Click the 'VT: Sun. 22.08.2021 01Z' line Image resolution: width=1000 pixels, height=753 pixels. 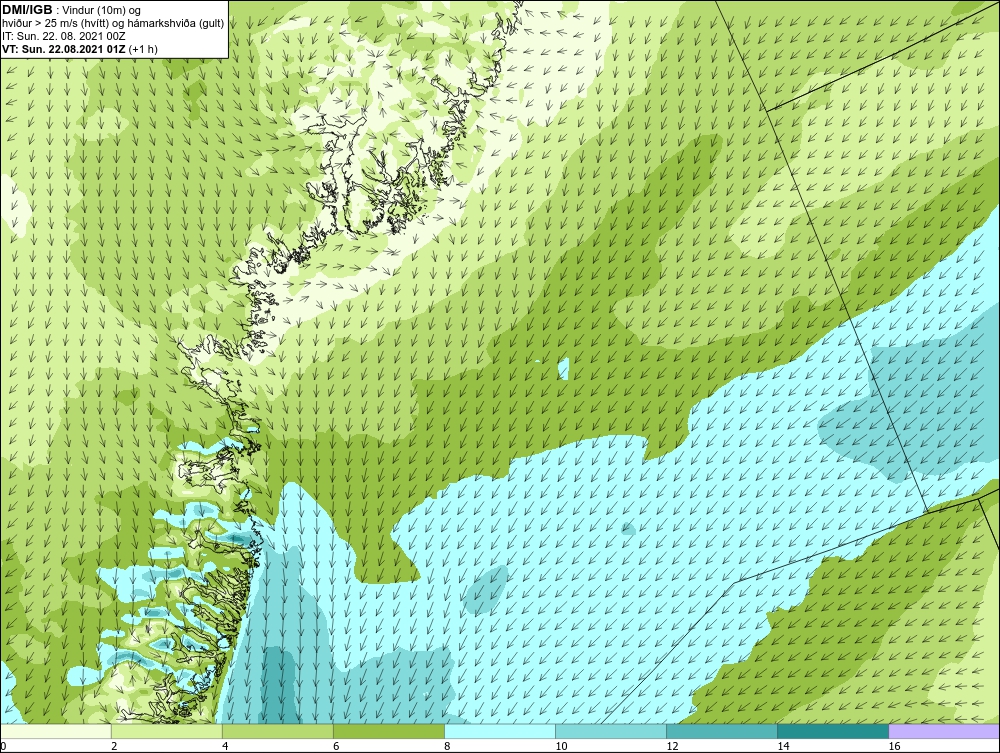pyautogui.click(x=80, y=48)
